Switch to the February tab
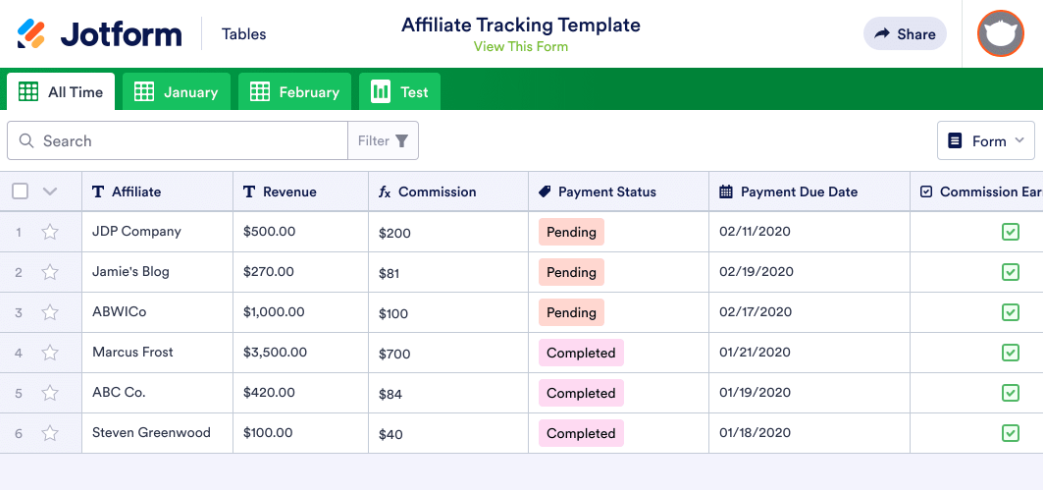Viewport: 1043px width, 490px height. [x=295, y=92]
